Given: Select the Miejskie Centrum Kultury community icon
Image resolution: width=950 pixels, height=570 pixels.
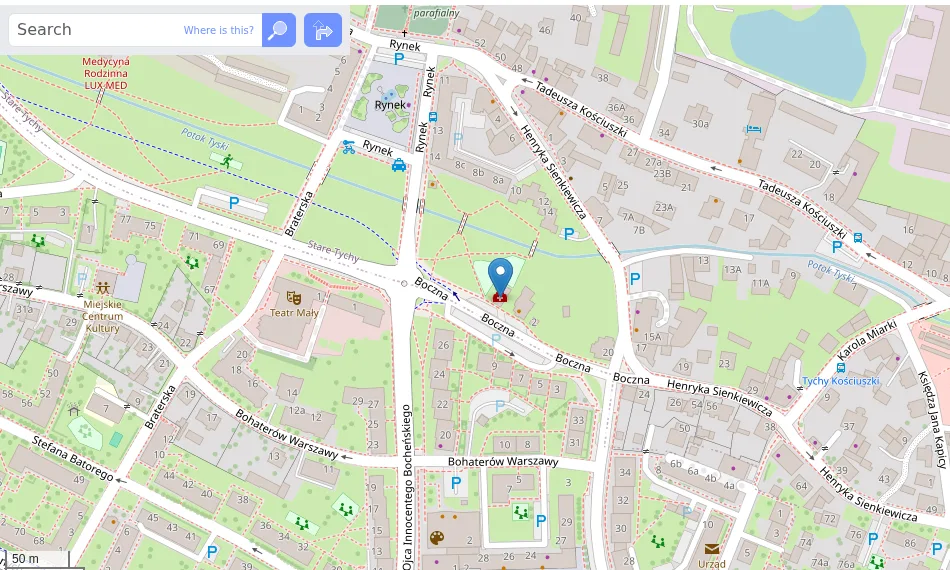Looking at the screenshot, I should (x=102, y=287).
